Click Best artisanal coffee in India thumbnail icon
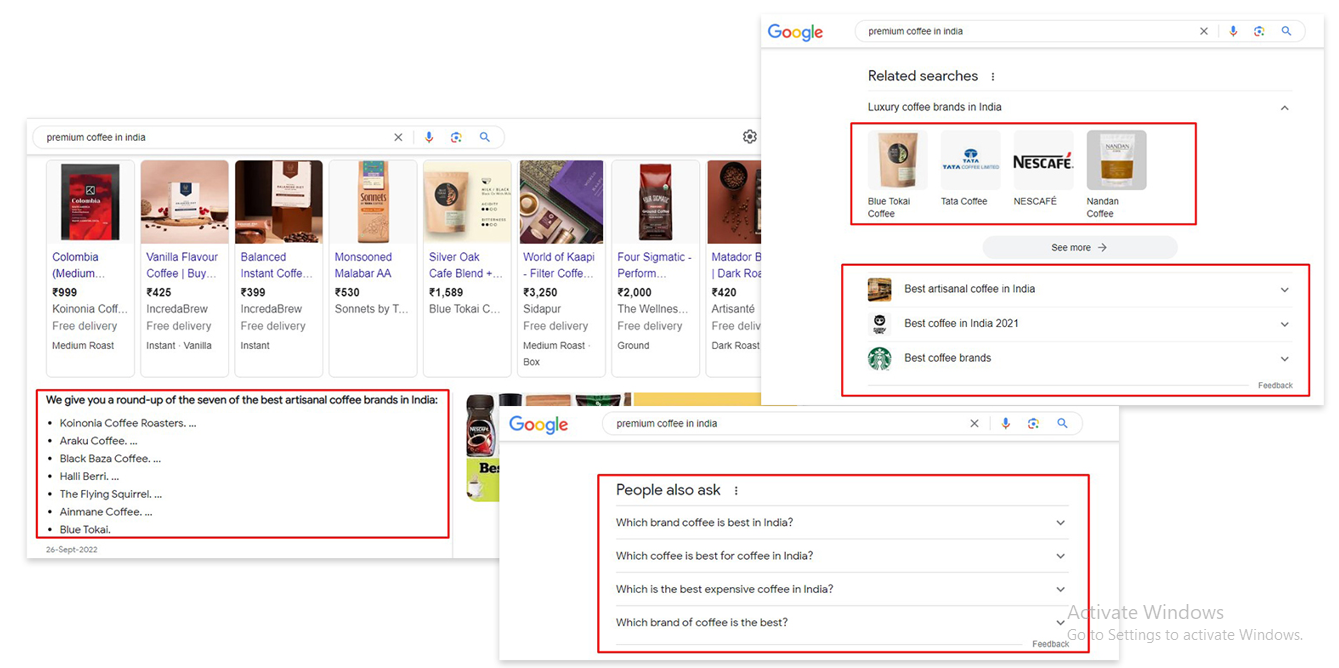 (x=879, y=289)
